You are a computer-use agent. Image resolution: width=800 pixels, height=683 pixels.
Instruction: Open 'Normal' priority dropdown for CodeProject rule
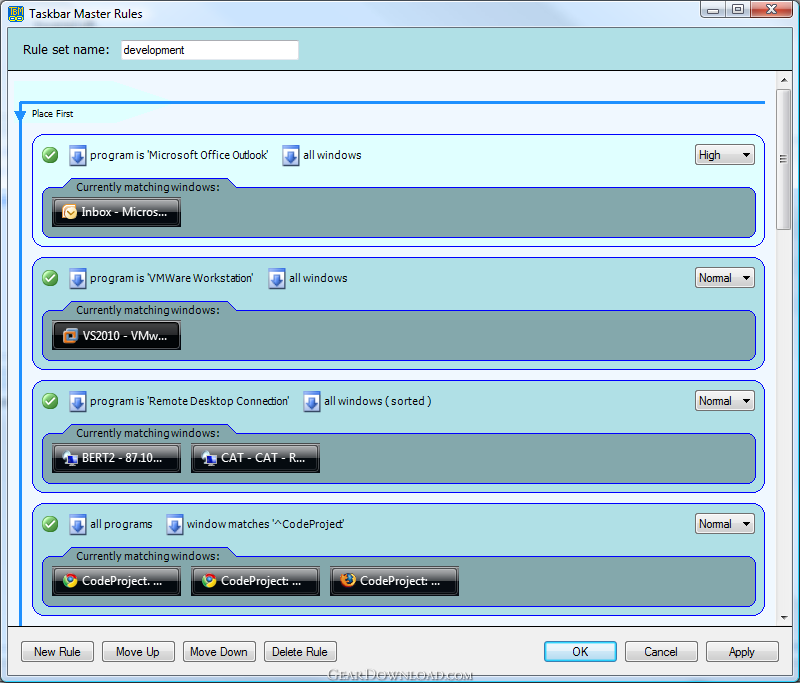tap(724, 524)
